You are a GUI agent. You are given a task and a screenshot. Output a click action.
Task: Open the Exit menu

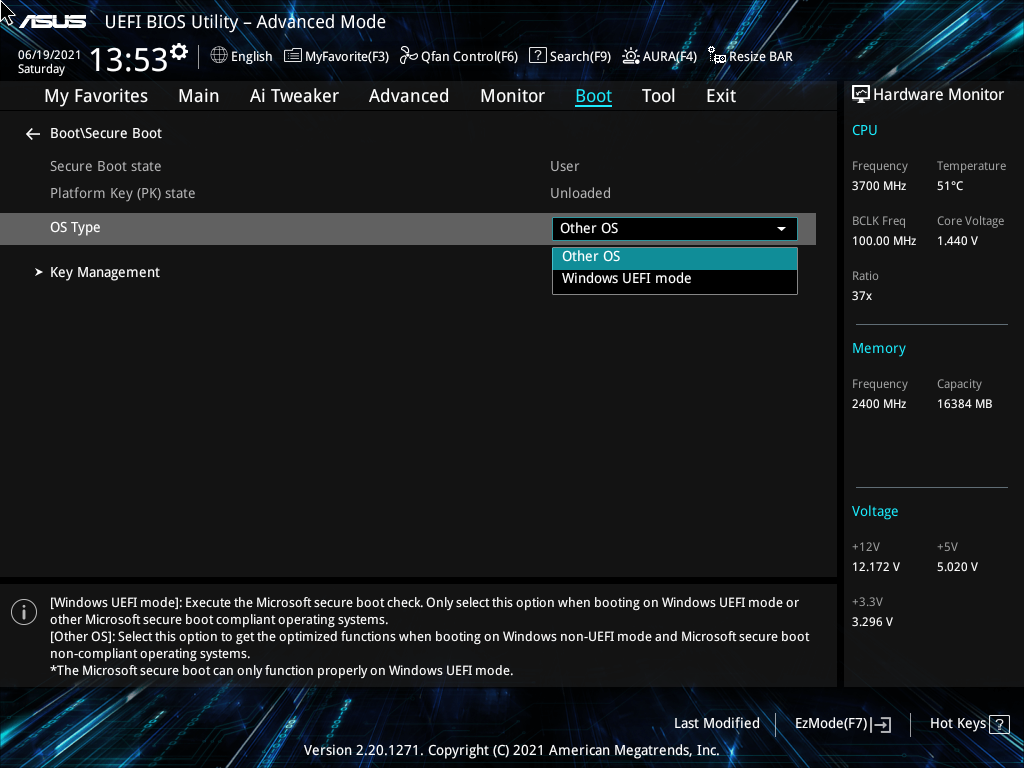point(720,95)
